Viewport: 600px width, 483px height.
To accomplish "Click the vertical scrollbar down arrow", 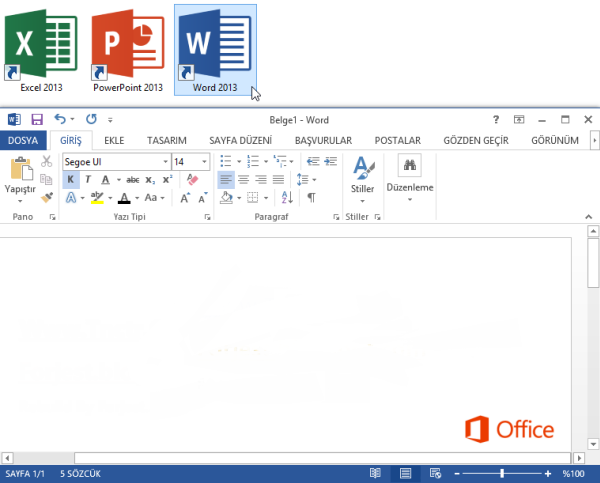I will pos(593,444).
